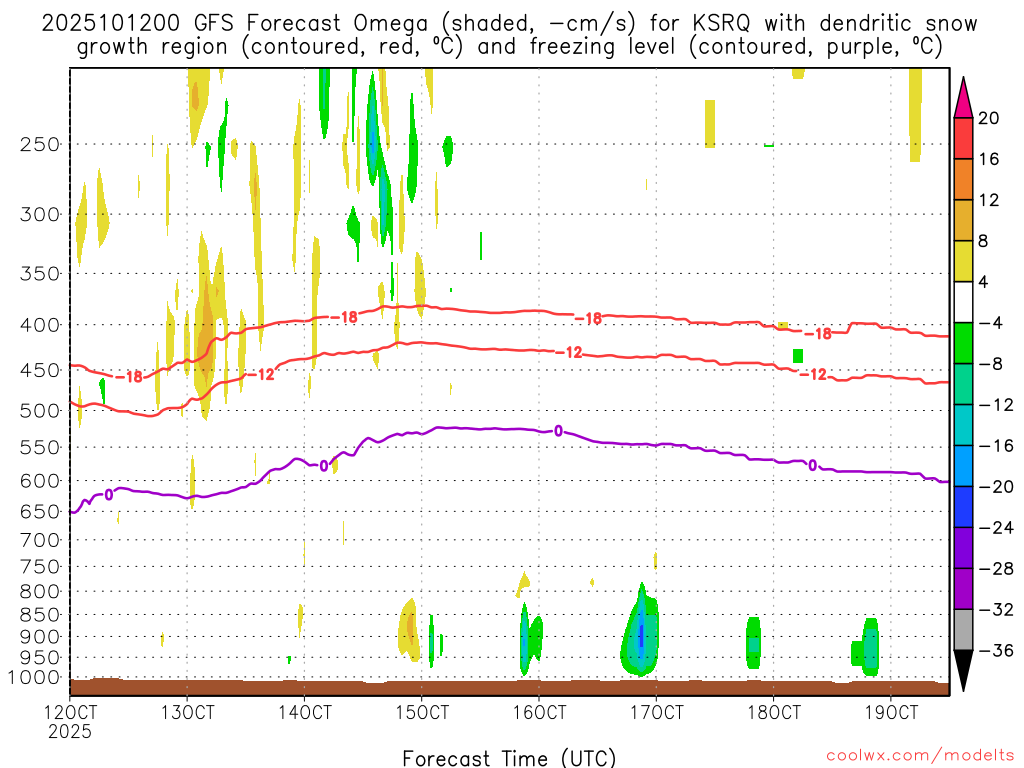
Task: Click the blue omega core near 170CT, 900 mb
Action: [641, 635]
